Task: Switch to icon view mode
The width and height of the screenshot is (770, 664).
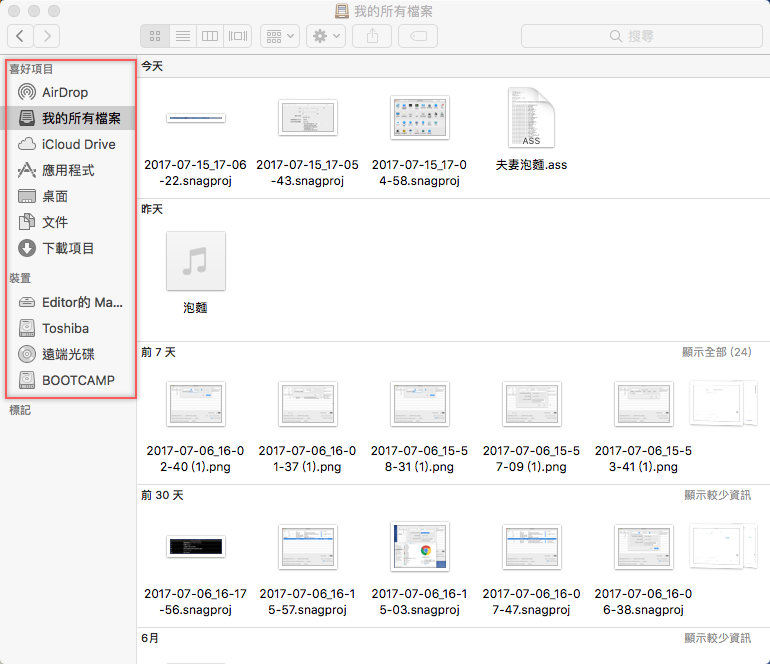Action: tap(155, 36)
